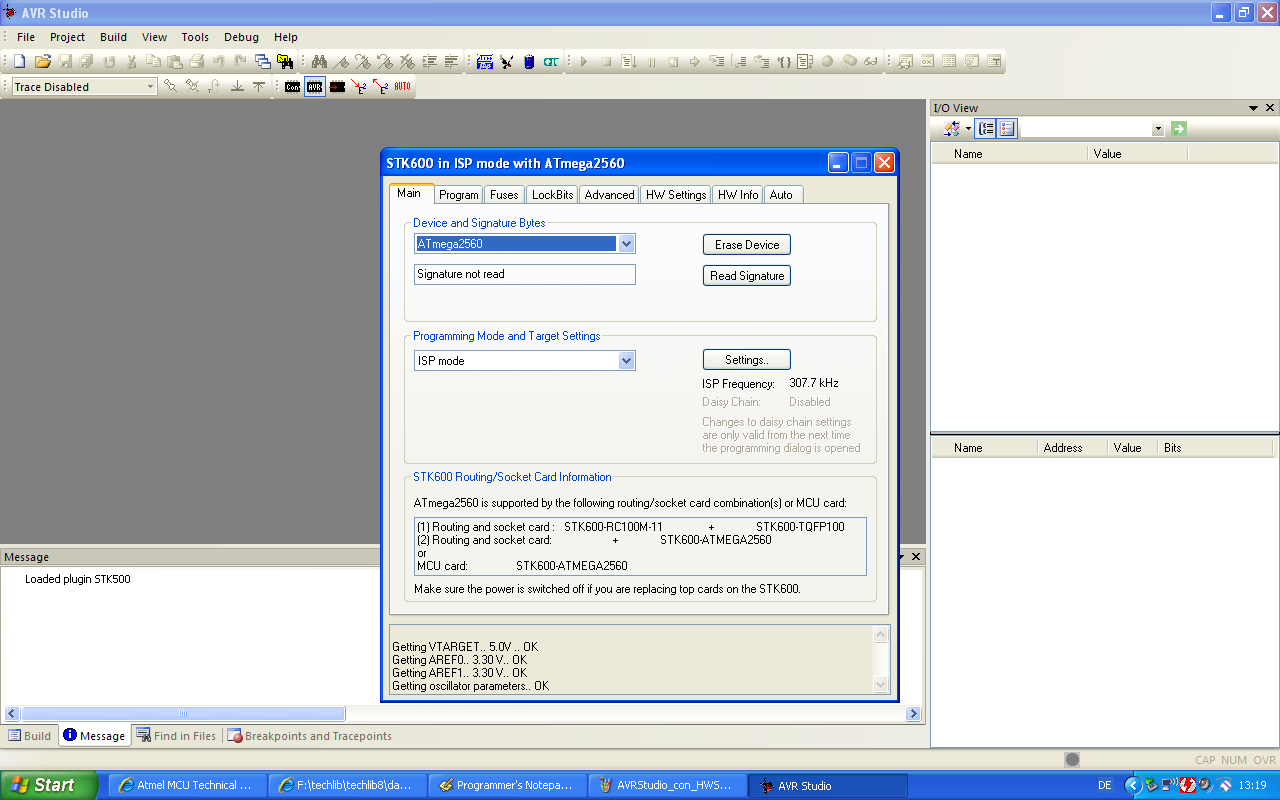Viewport: 1280px width, 800px height.
Task: Click the 'Con' connect chip icon
Action: tap(292, 87)
